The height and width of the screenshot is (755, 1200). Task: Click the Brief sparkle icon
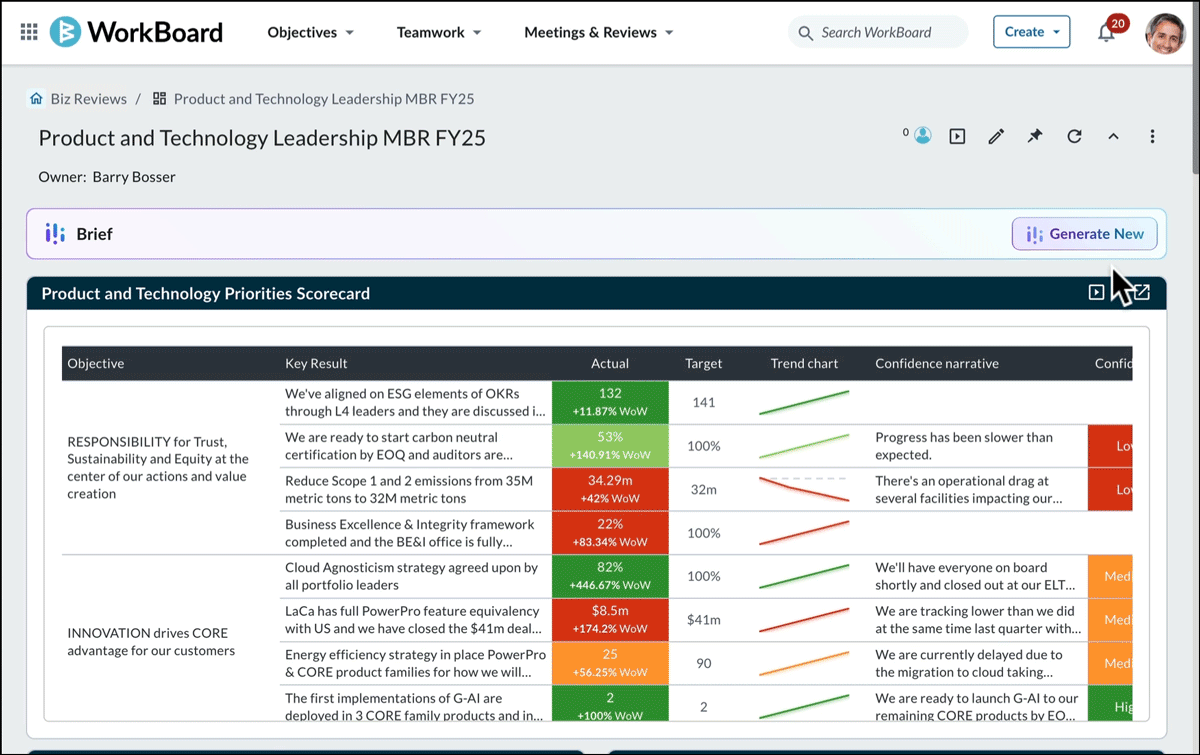pos(55,234)
